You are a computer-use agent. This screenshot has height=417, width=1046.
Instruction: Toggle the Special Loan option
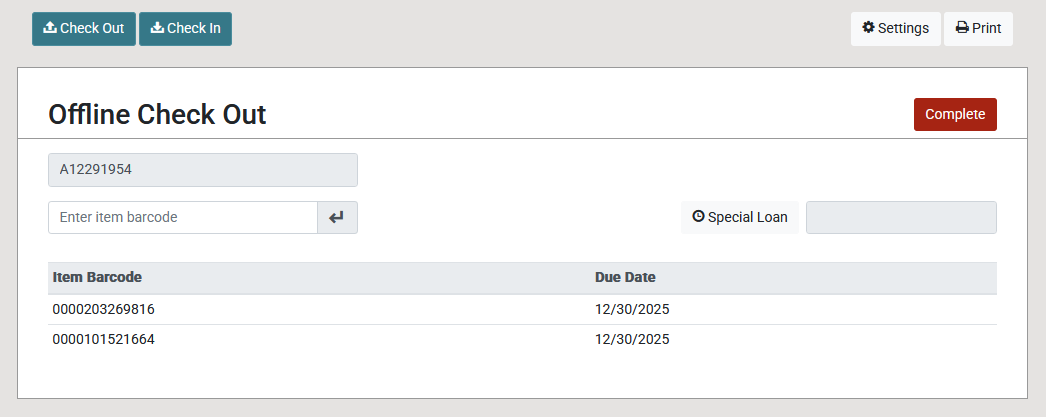(740, 218)
